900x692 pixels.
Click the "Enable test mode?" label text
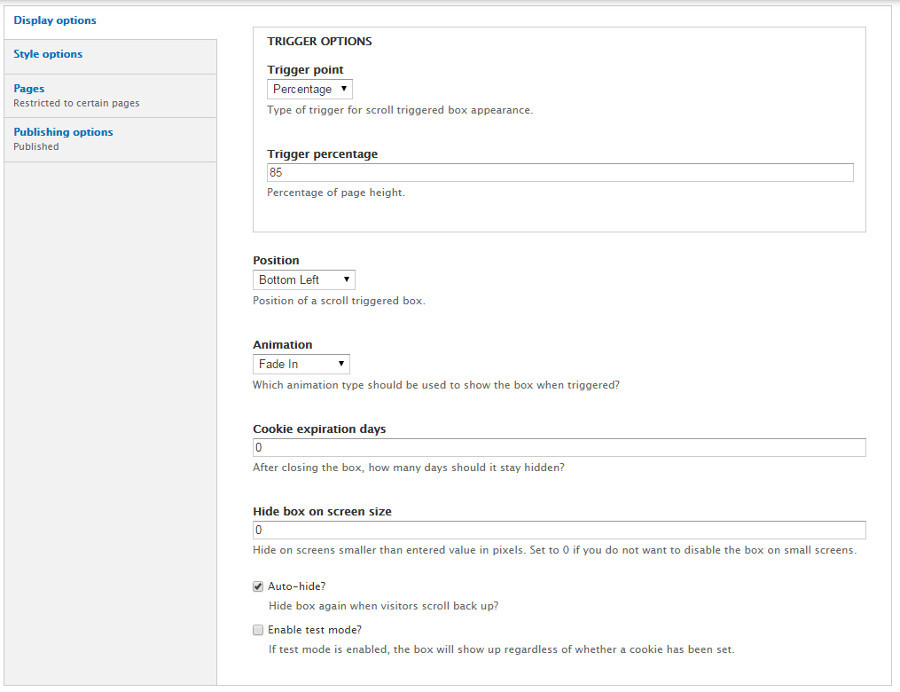pyautogui.click(x=315, y=630)
